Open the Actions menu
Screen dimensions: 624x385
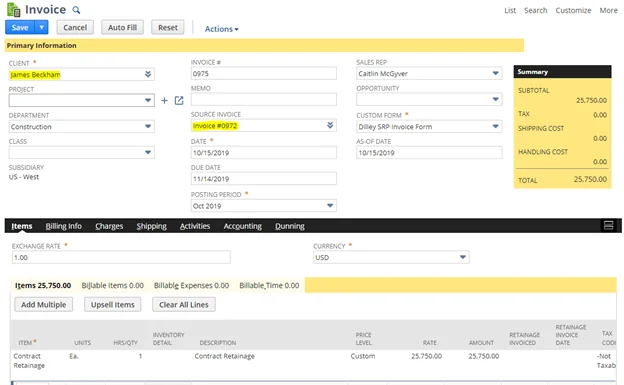pyautogui.click(x=221, y=29)
